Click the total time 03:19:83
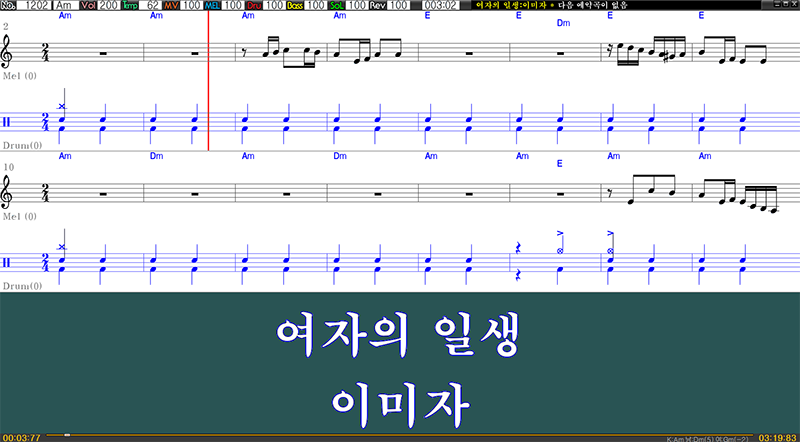This screenshot has height=442, width=800. point(778,438)
